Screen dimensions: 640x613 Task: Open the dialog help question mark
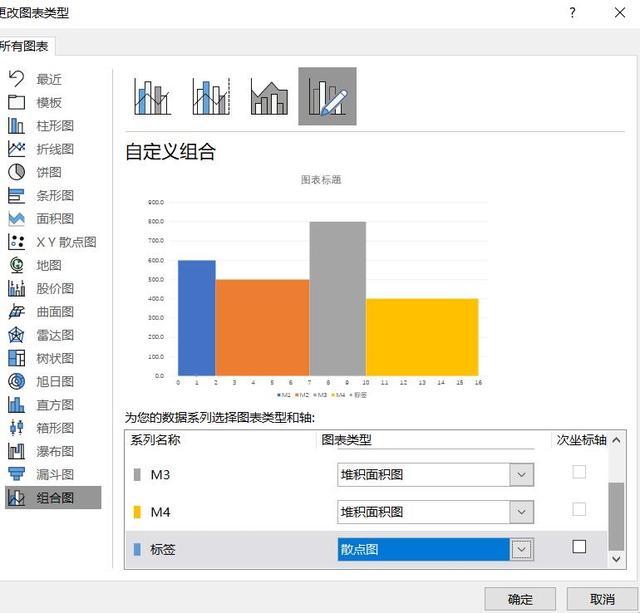tap(572, 13)
